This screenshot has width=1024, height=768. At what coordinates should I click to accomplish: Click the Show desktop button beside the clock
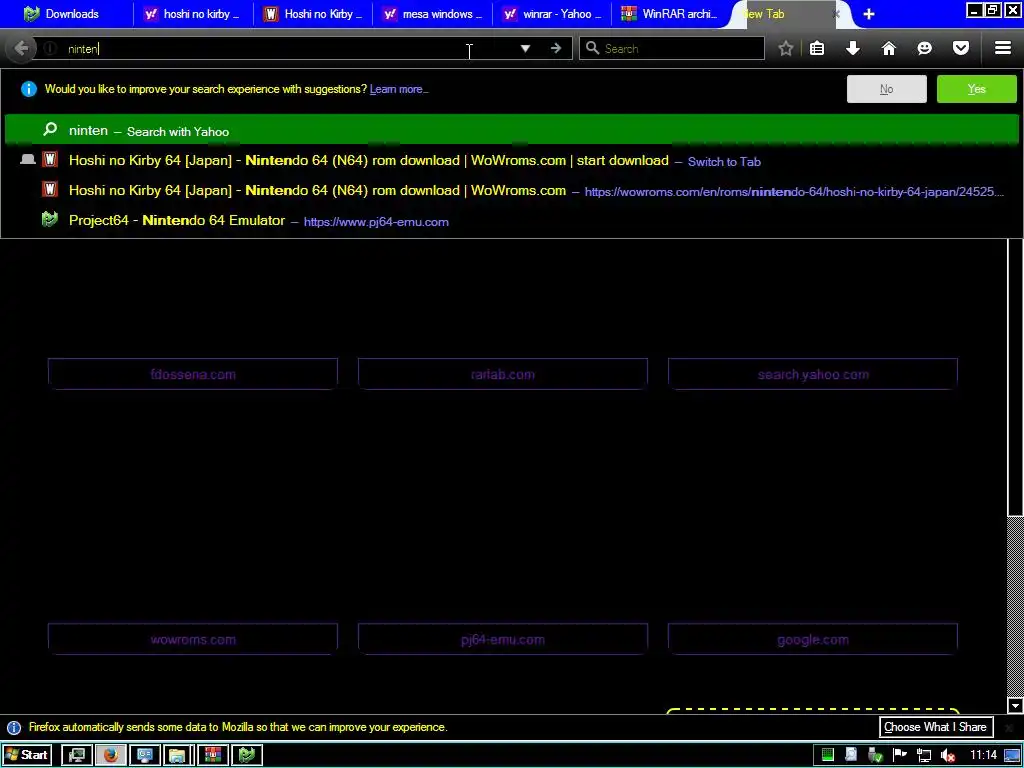pos(1012,756)
